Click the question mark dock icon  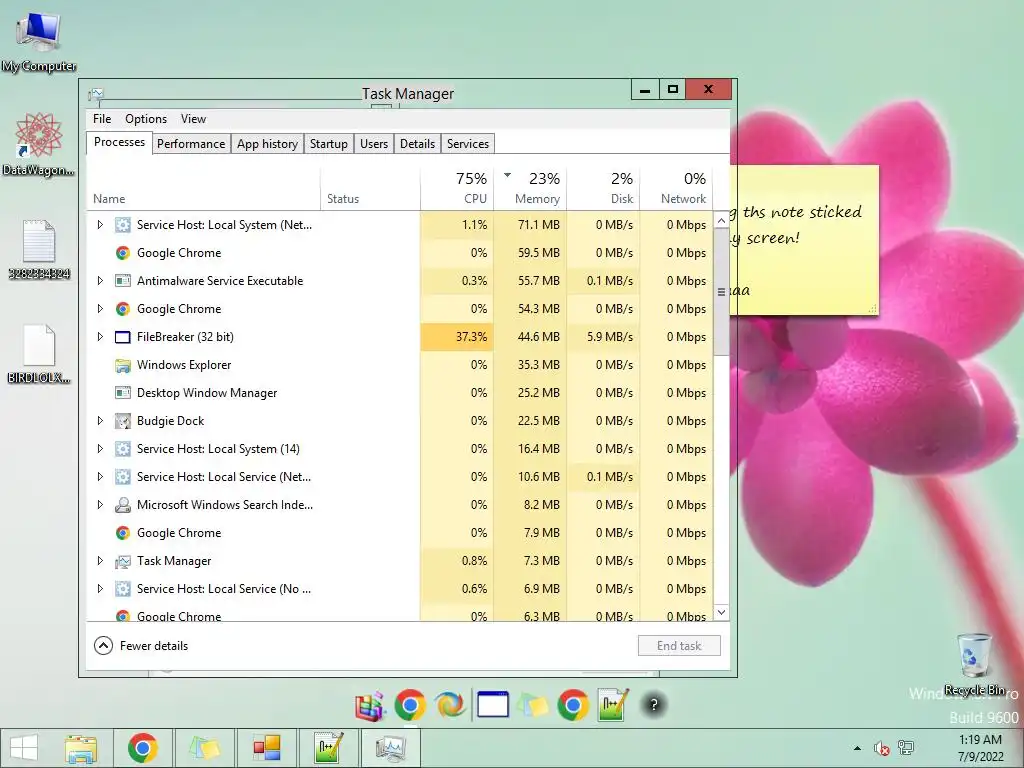(654, 705)
